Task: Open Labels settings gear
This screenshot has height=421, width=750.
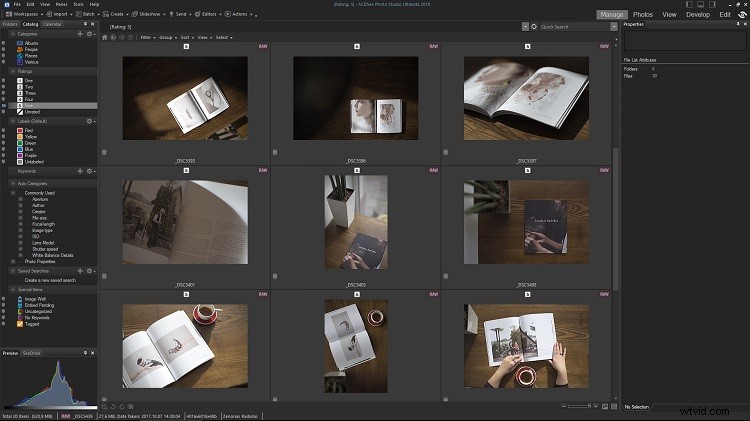Action: tap(90, 122)
